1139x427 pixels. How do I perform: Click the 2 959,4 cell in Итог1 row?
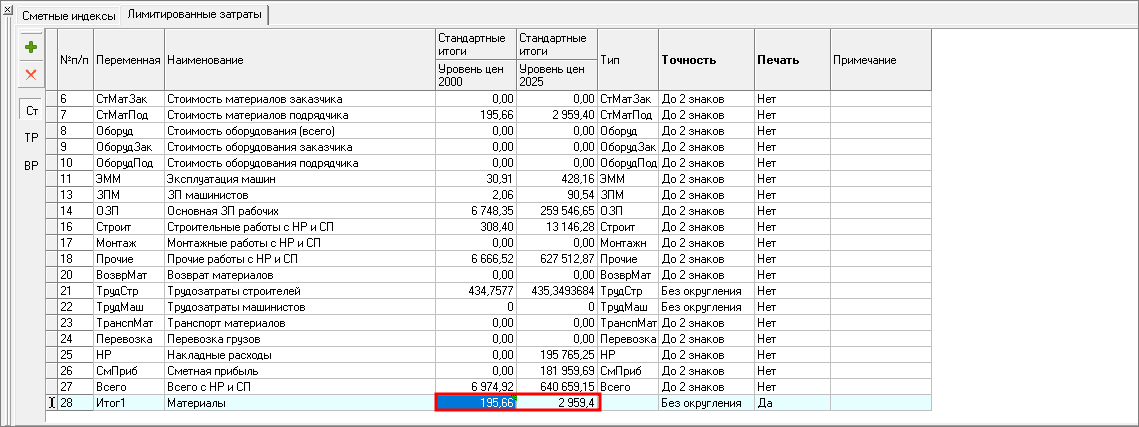click(x=557, y=402)
